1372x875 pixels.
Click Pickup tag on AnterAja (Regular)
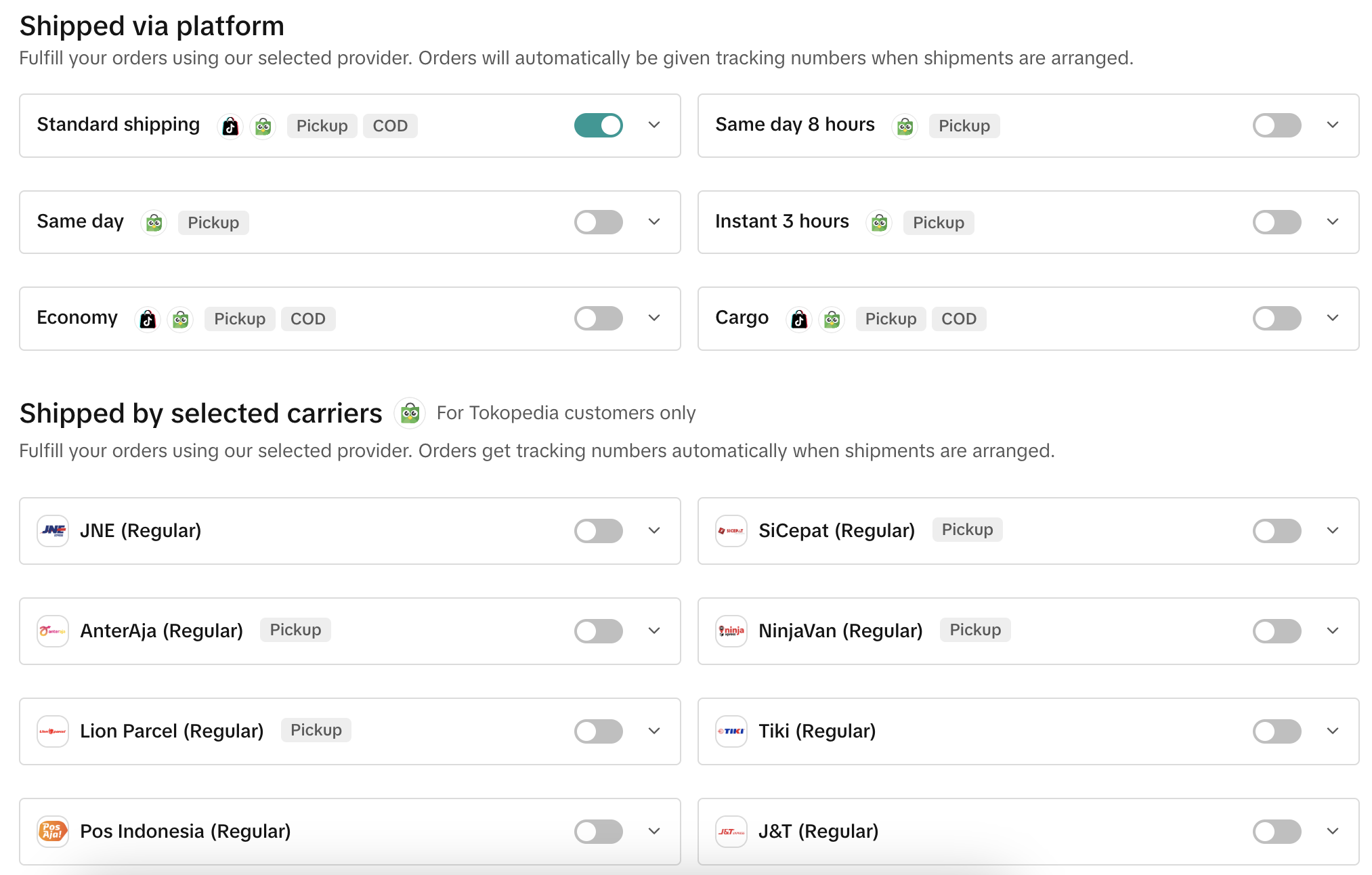pos(295,630)
